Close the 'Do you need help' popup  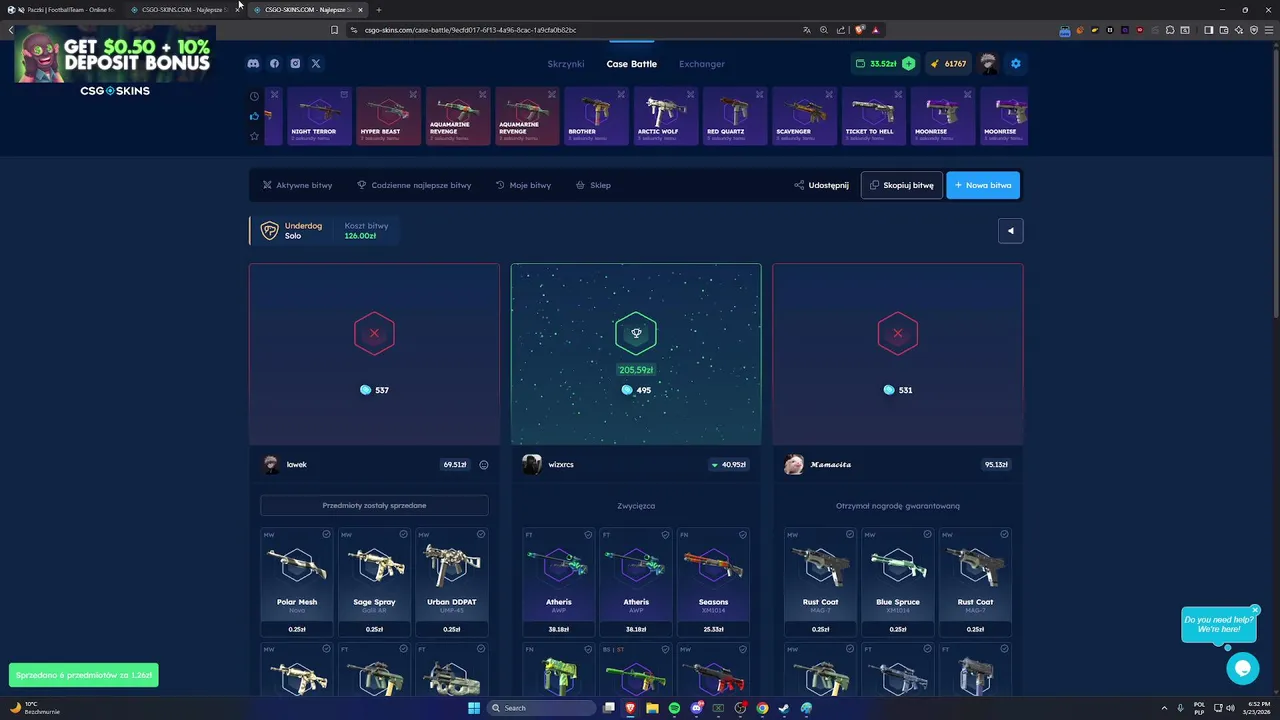(1255, 610)
